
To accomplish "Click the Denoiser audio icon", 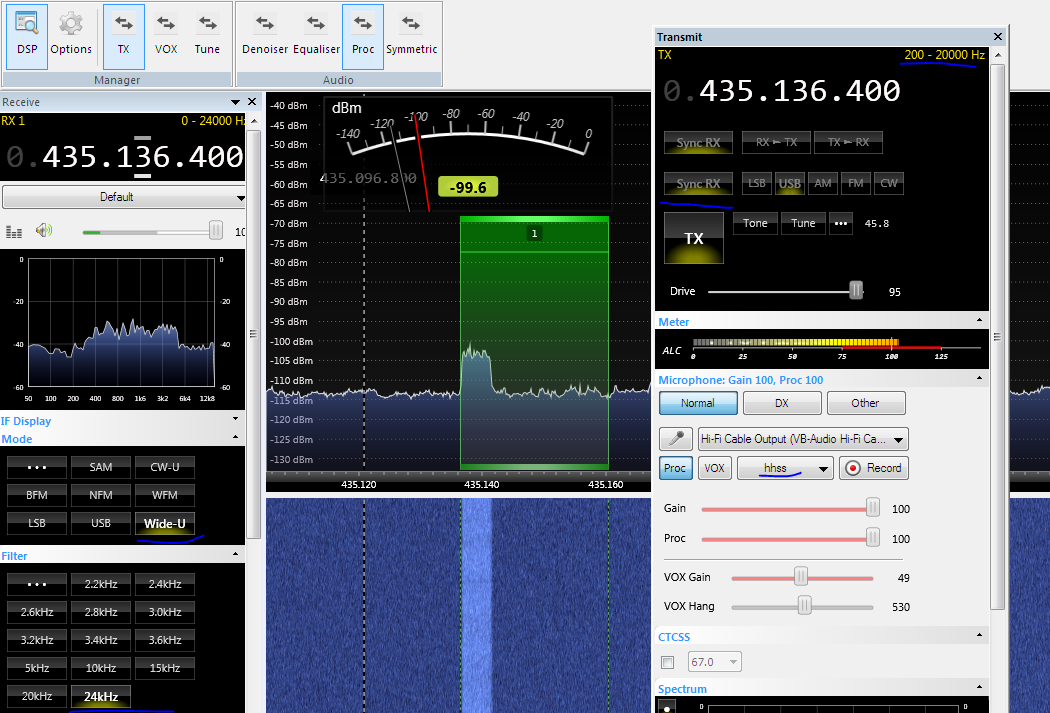I will [x=265, y=34].
